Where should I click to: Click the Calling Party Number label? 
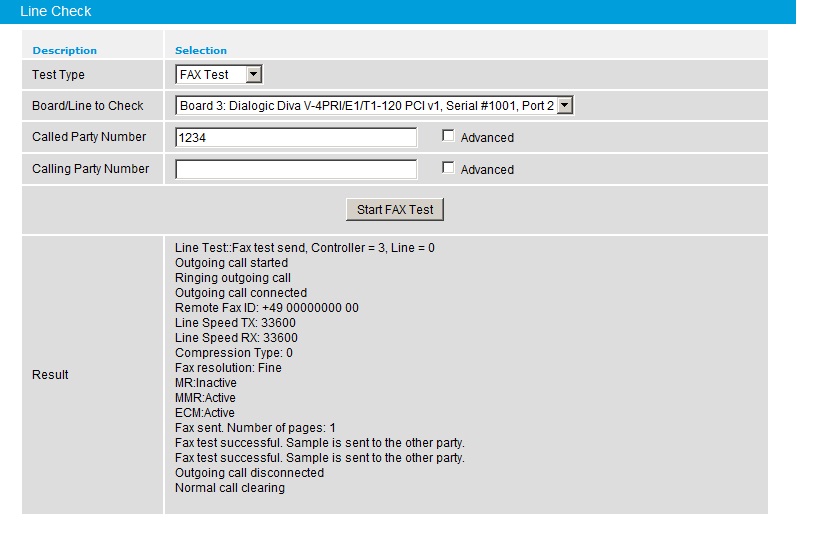click(90, 169)
